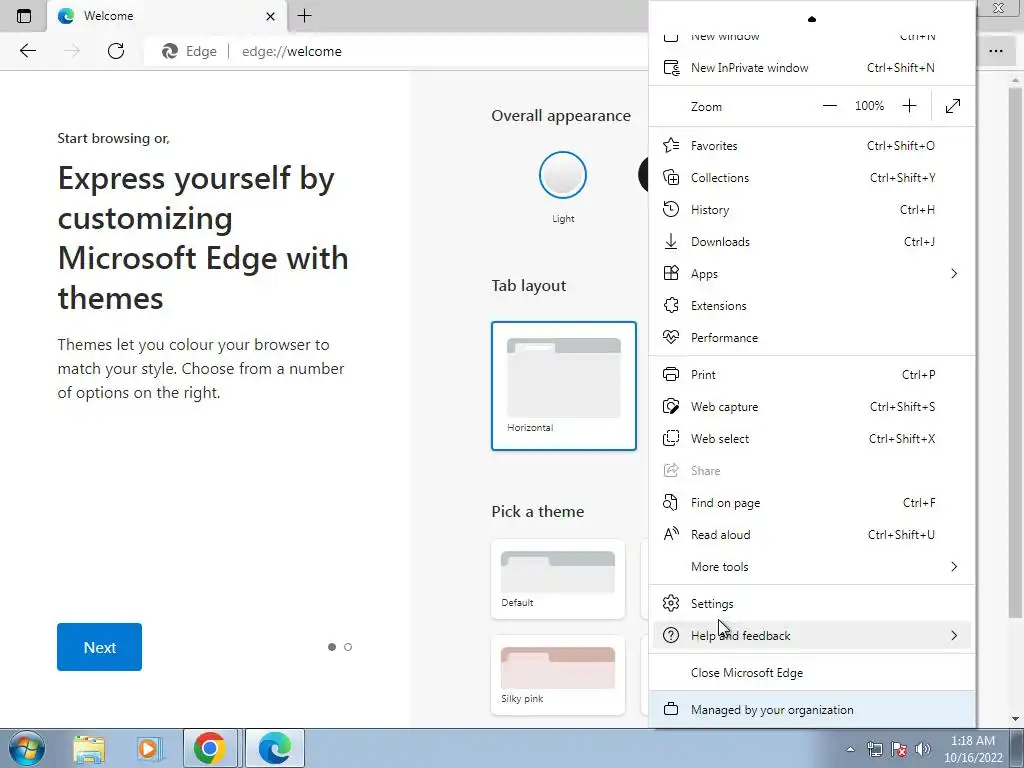
Task: Click the Print printer icon
Action: coord(671,374)
